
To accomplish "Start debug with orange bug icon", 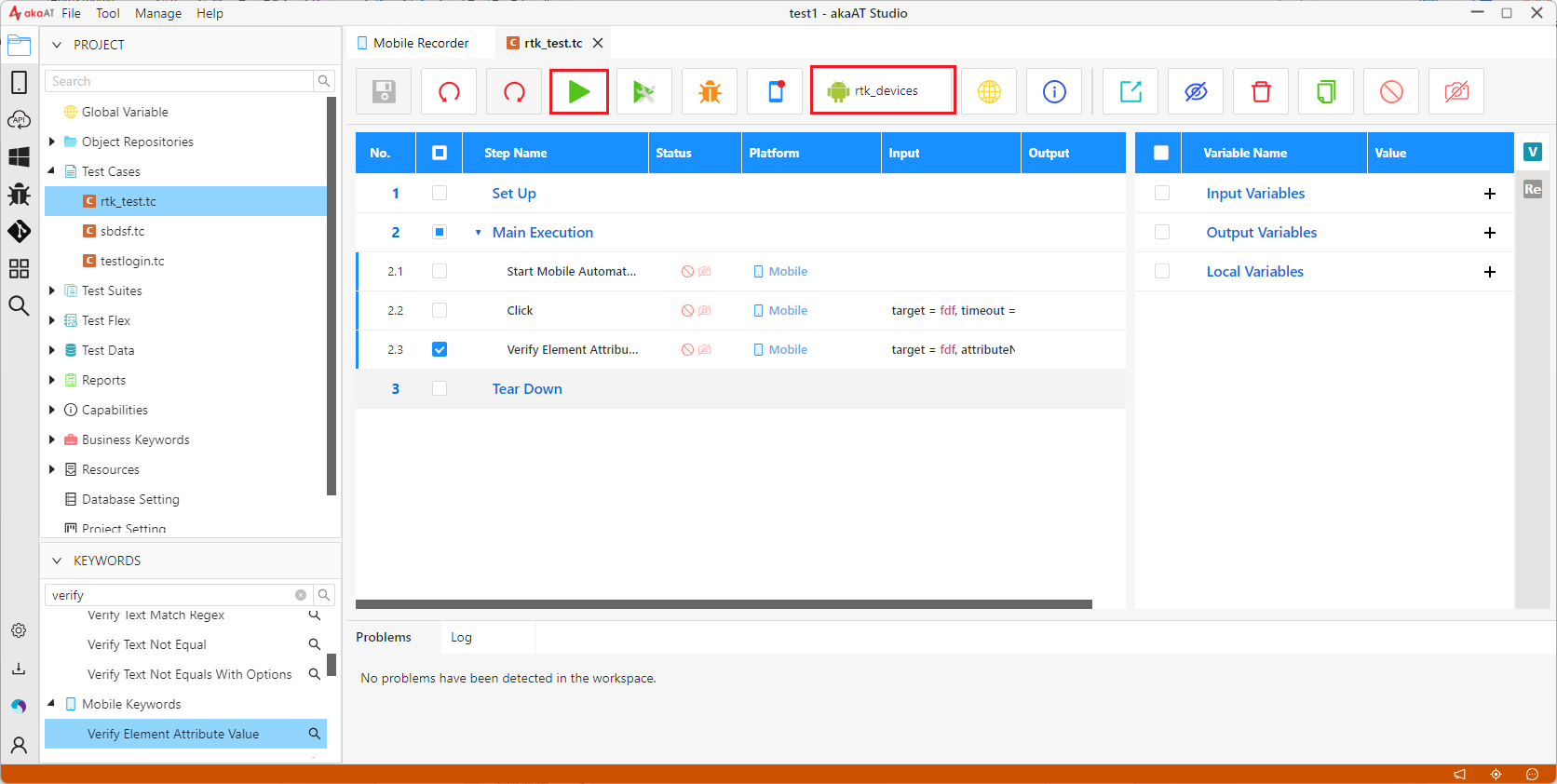I will (x=710, y=91).
